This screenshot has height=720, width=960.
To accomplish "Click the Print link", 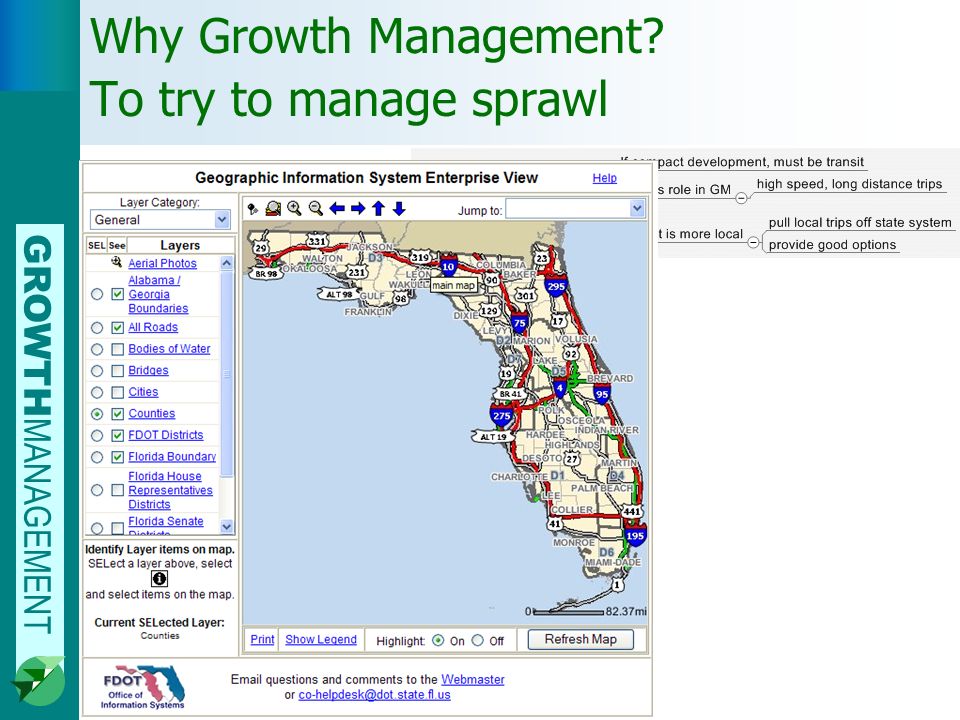I will click(x=262, y=639).
